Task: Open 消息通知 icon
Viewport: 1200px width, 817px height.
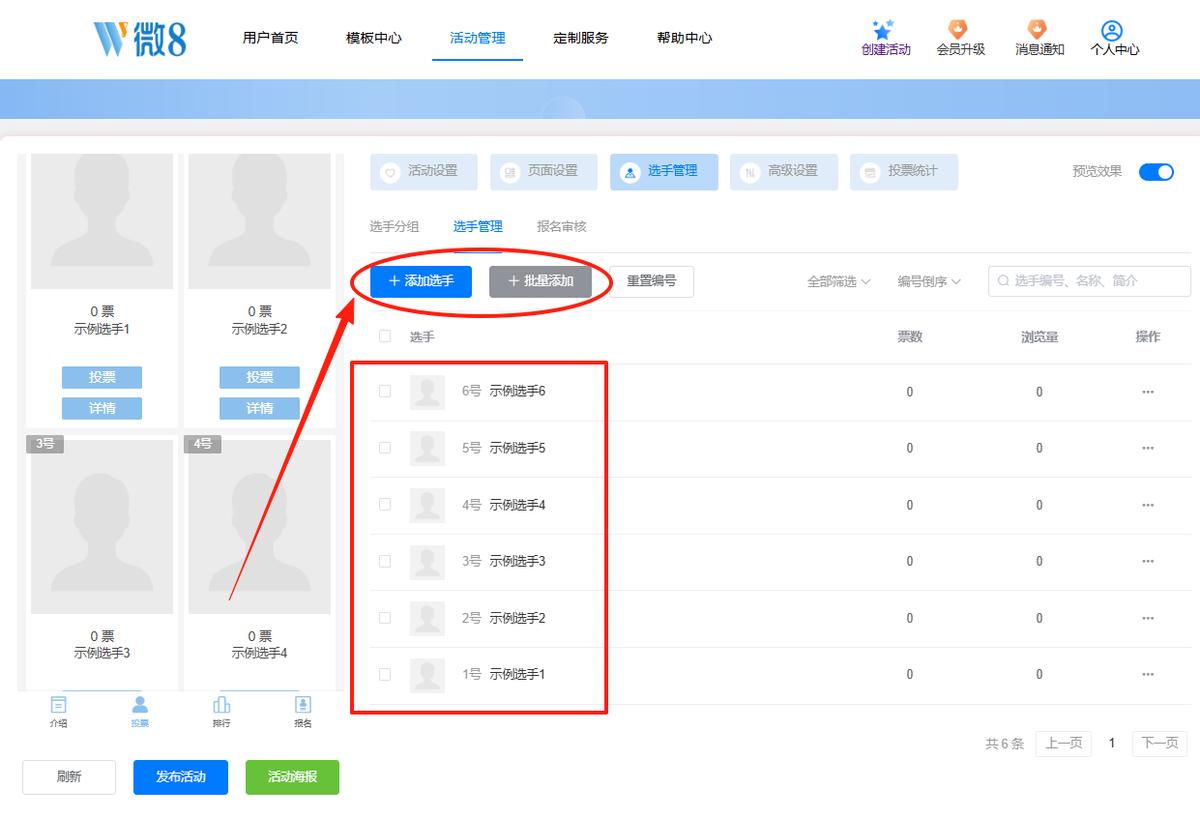Action: (1039, 30)
